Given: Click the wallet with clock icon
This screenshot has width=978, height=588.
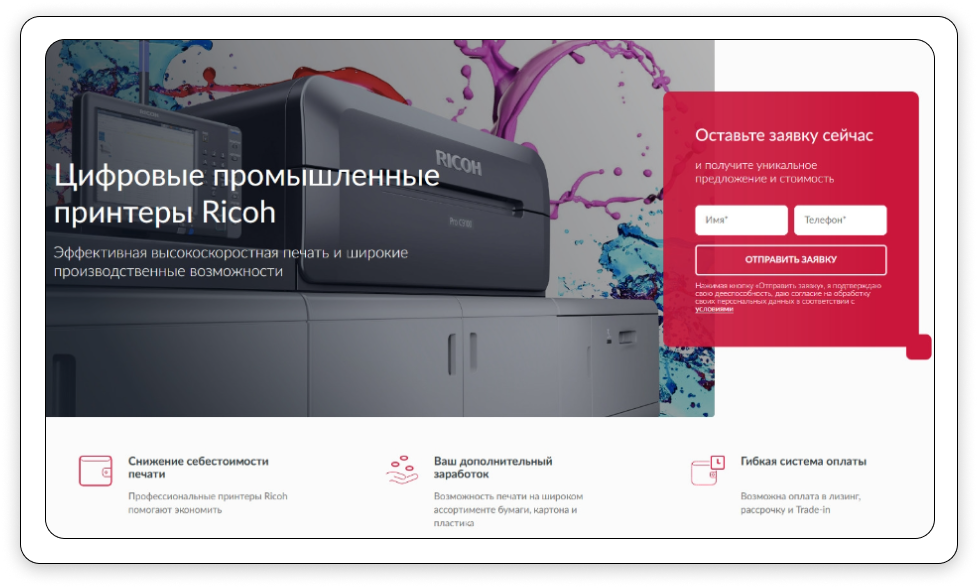Looking at the screenshot, I should coord(708,470).
